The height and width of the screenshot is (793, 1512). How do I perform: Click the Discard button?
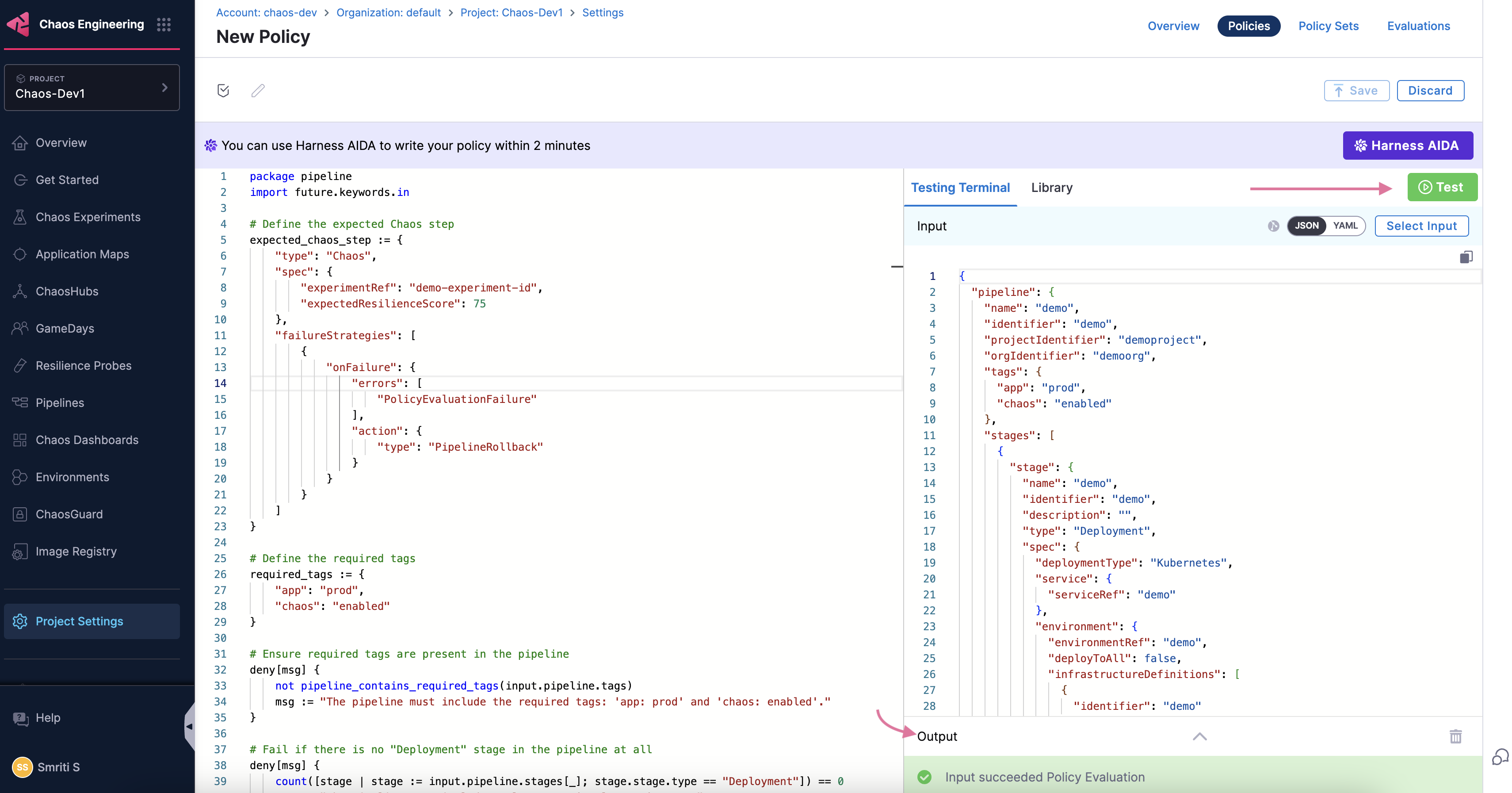(x=1430, y=90)
